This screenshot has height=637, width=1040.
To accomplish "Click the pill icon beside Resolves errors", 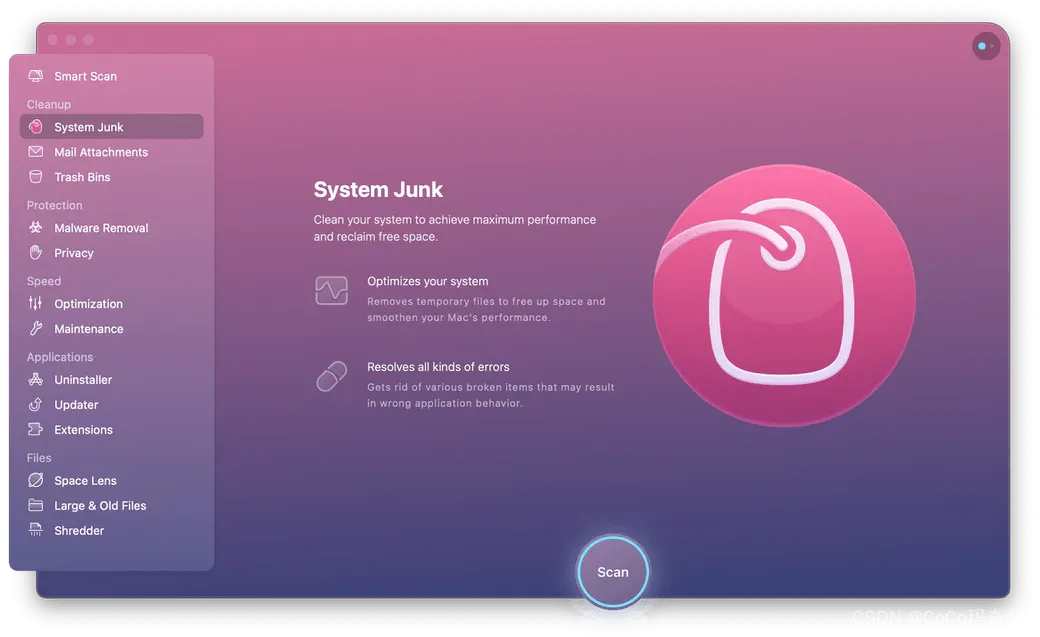I will tap(332, 376).
